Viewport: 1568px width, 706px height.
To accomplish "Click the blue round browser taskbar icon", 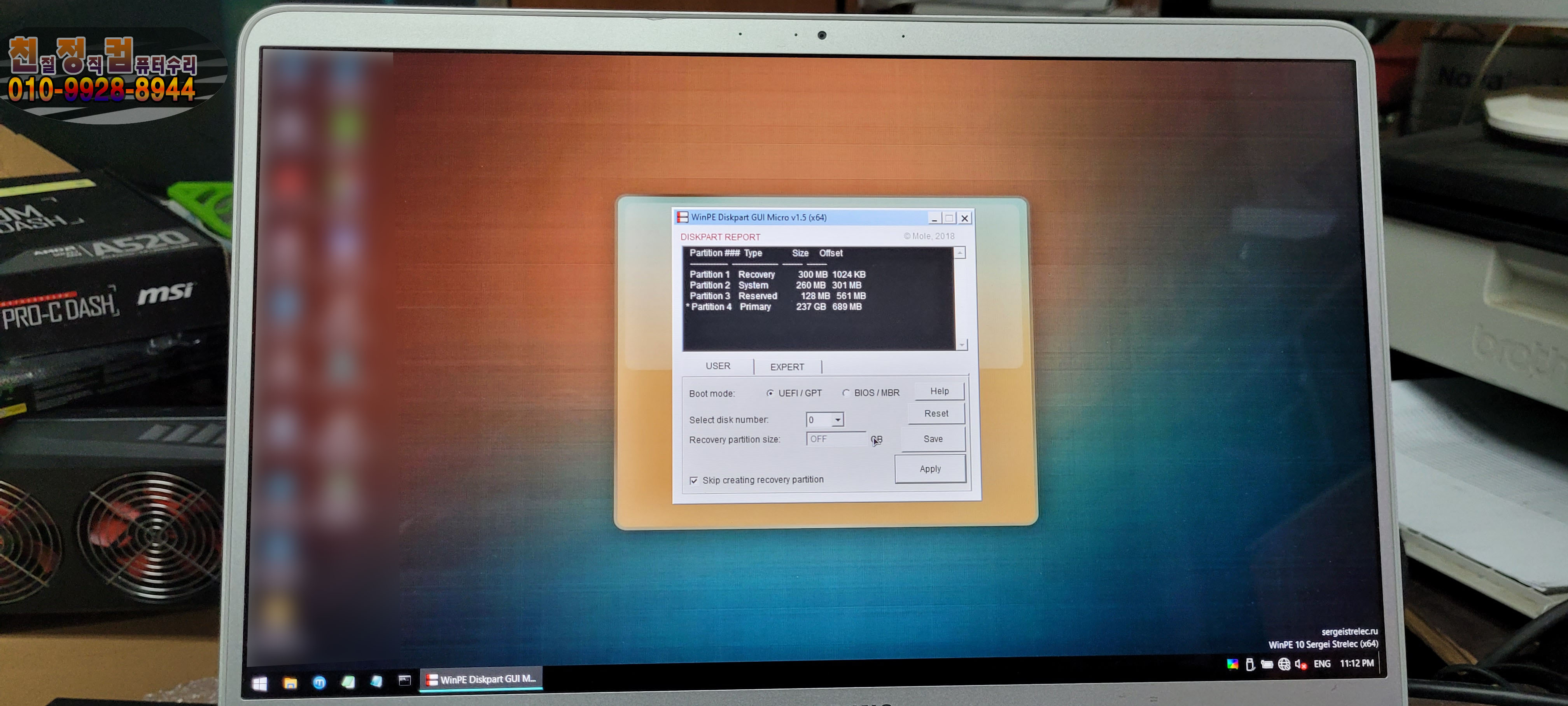I will point(319,682).
